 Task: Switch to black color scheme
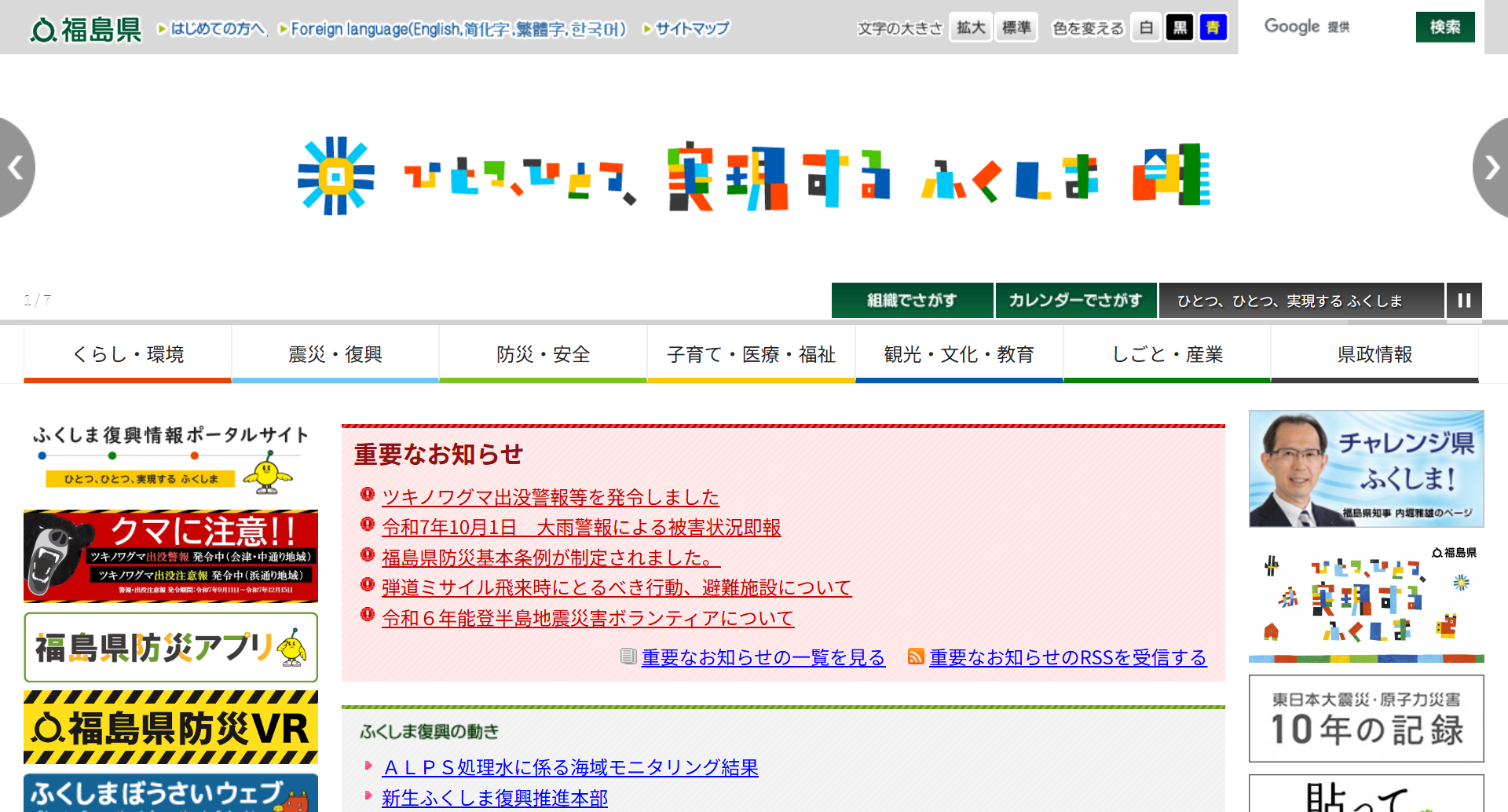point(1179,27)
